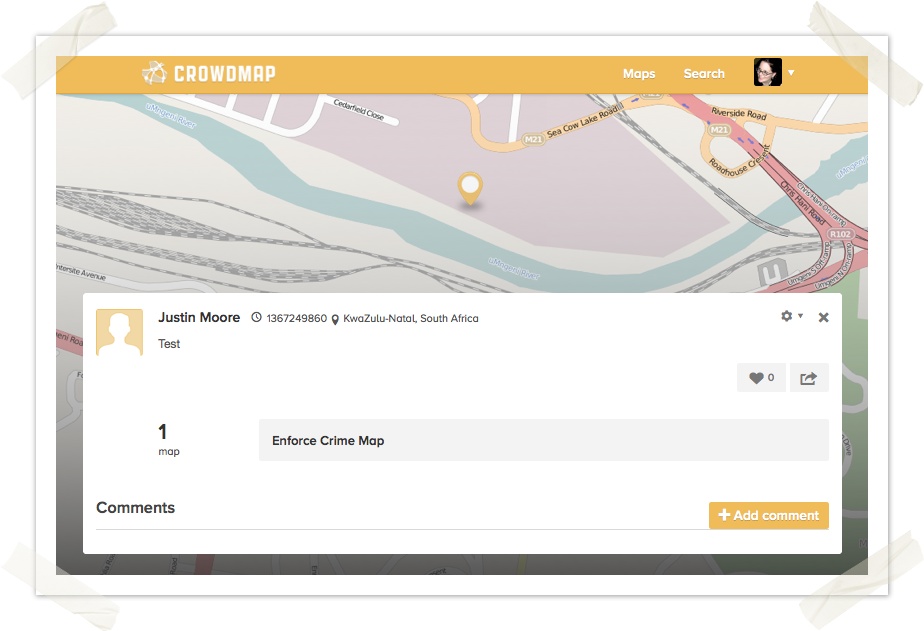Like the post with the heart button
This screenshot has height=631, width=924.
[x=761, y=378]
